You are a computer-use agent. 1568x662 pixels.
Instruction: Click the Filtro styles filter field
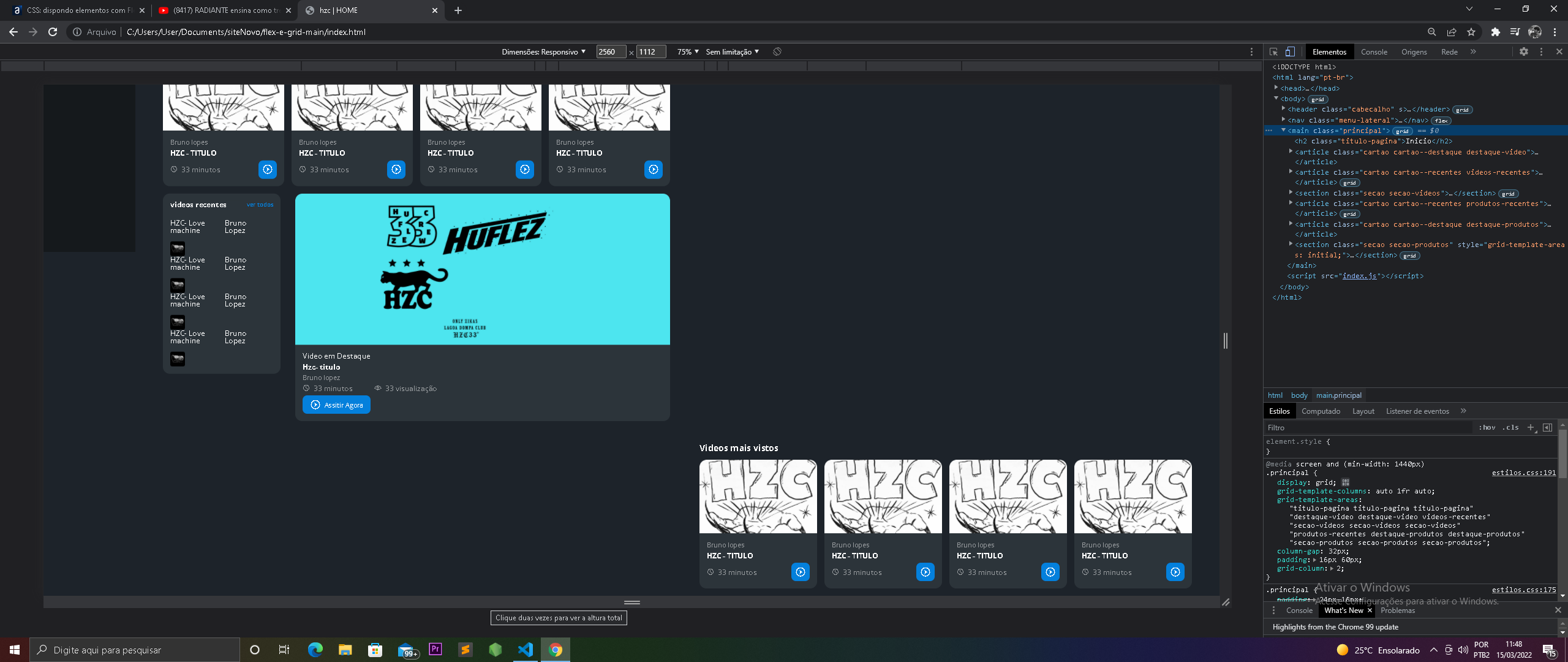click(x=1368, y=428)
